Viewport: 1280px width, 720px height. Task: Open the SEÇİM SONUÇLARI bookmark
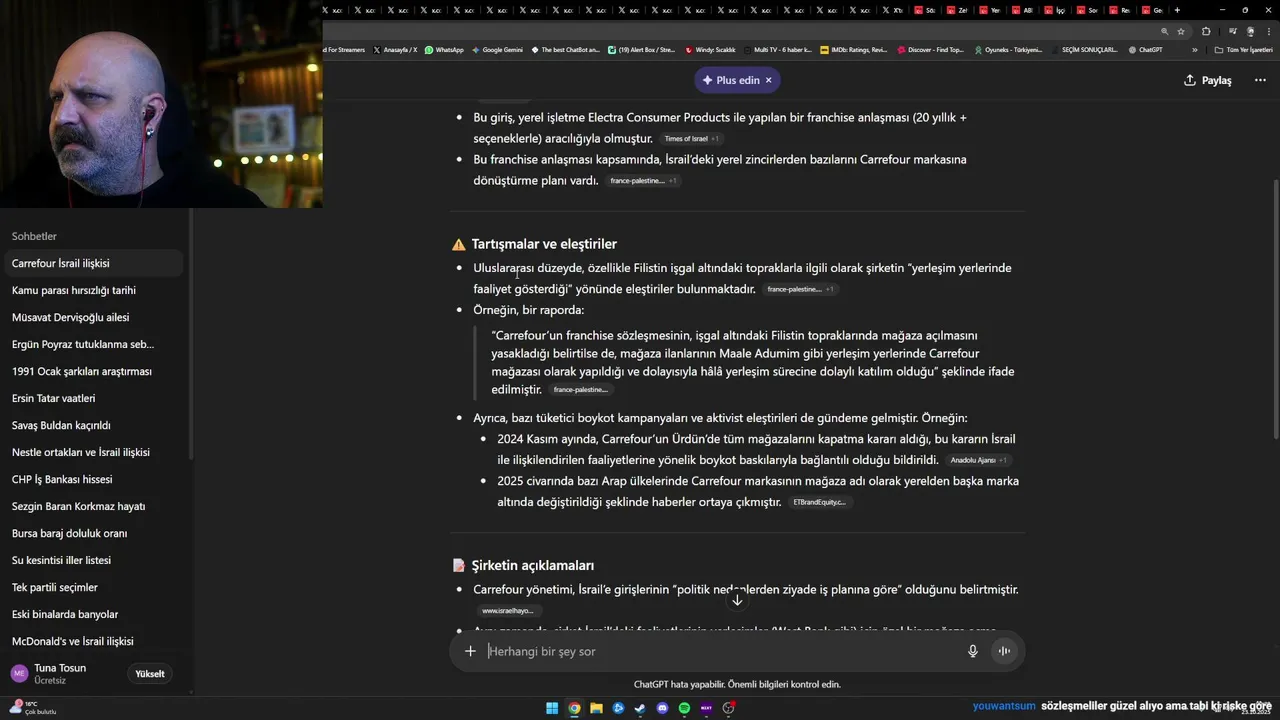pos(1083,50)
